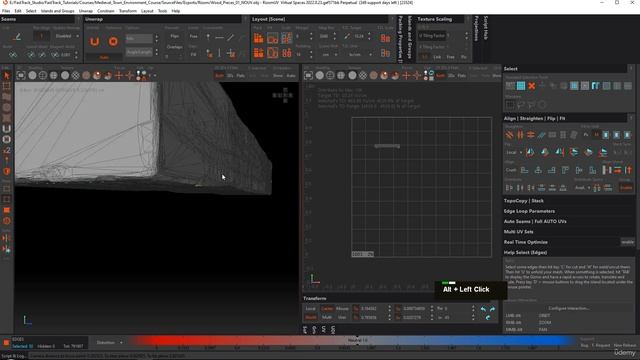Click the enable button beside Real Time Optimize
This screenshot has width=640, height=360.
(627, 242)
